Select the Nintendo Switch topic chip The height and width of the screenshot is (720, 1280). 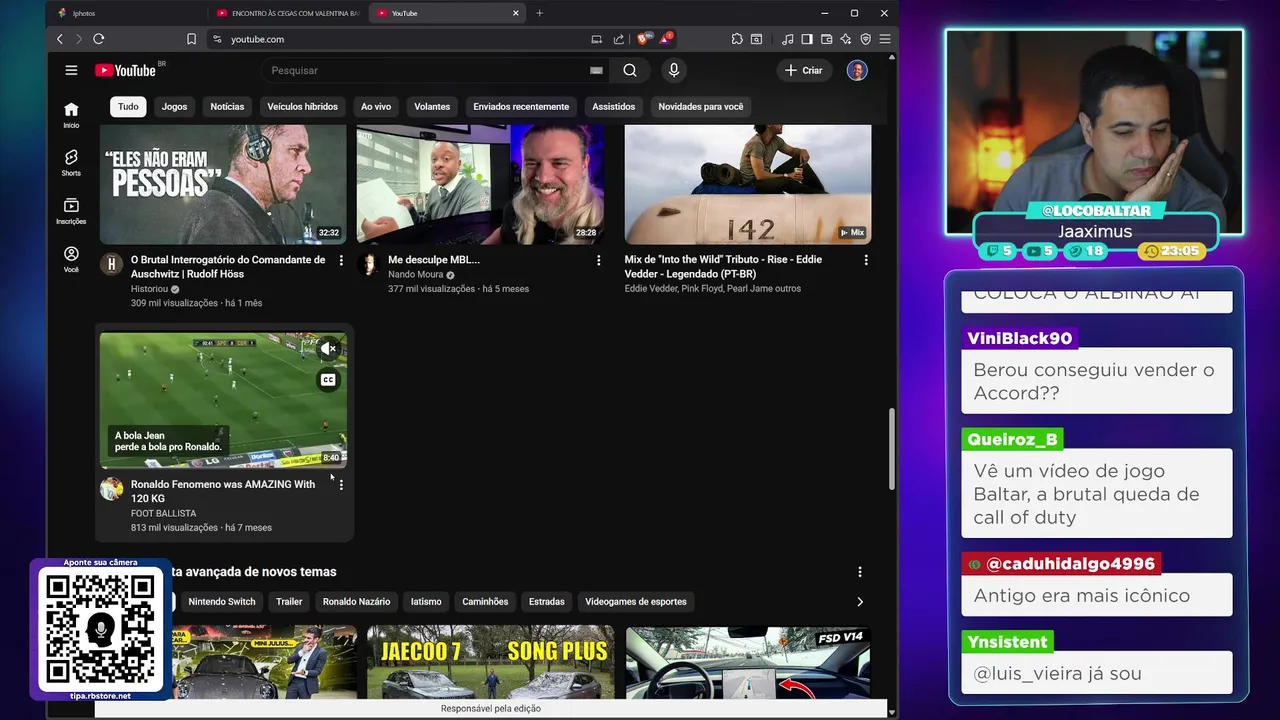tap(222, 602)
